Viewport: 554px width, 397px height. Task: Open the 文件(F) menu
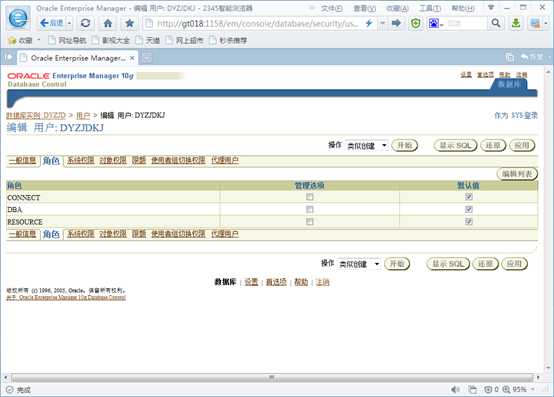tap(331, 8)
